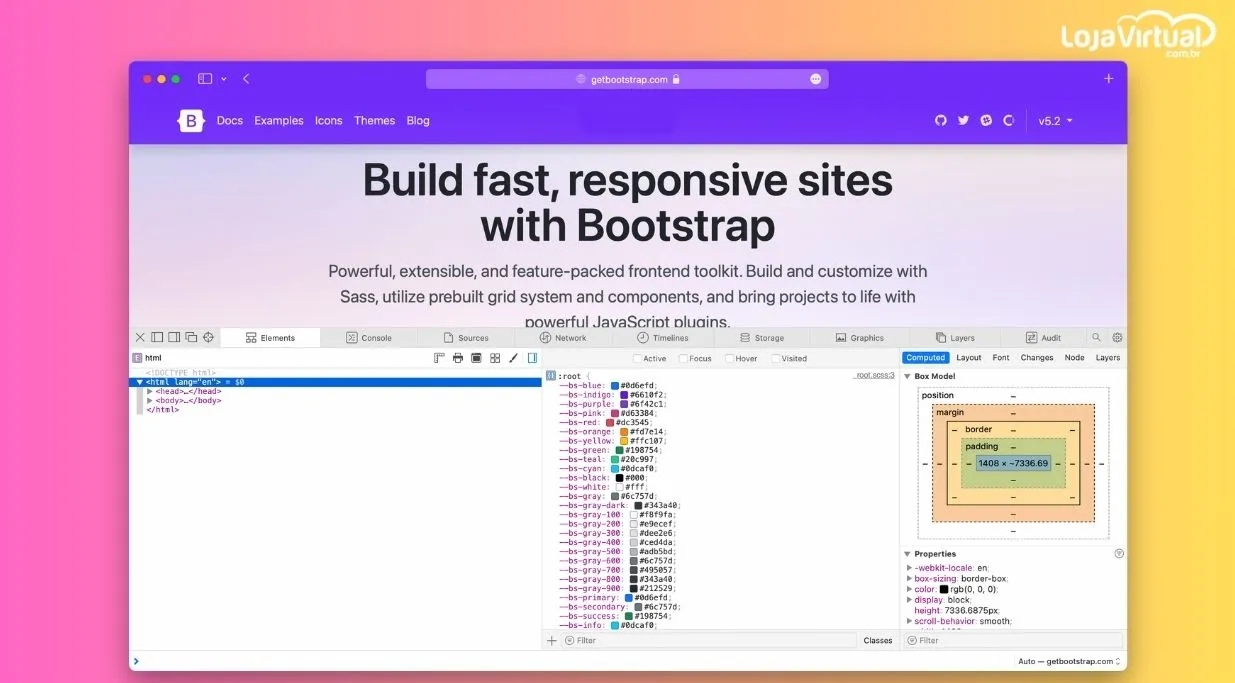The image size is (1235, 683).
Task: Switch to the Timelines tab
Action: pyautogui.click(x=663, y=338)
